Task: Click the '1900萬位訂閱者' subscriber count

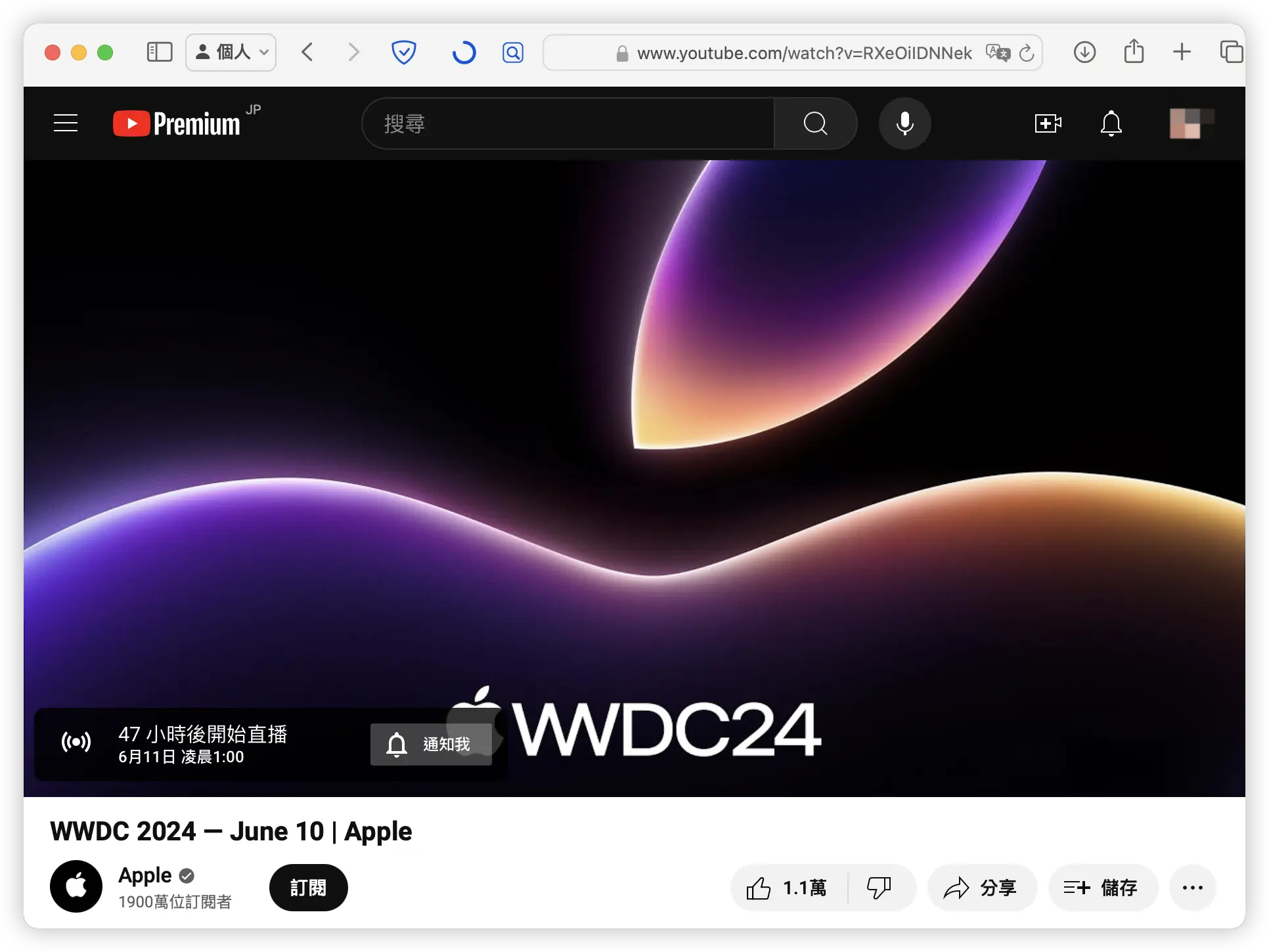Action: [175, 901]
